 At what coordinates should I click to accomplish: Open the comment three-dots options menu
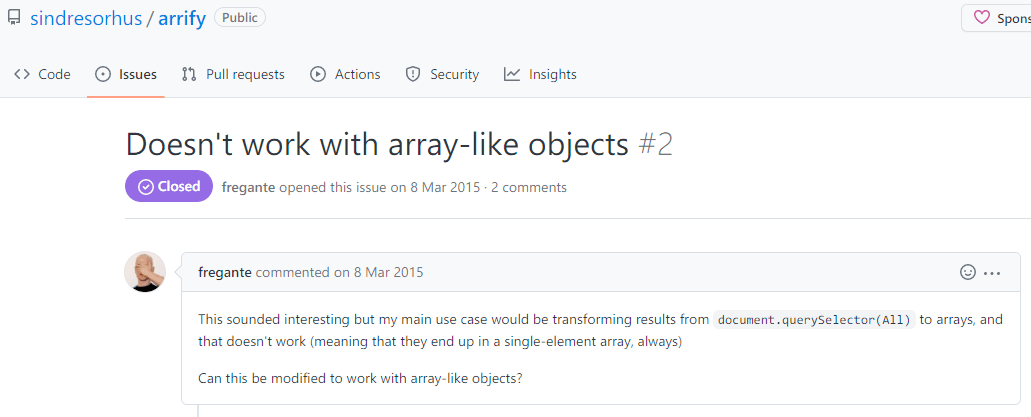click(x=992, y=273)
